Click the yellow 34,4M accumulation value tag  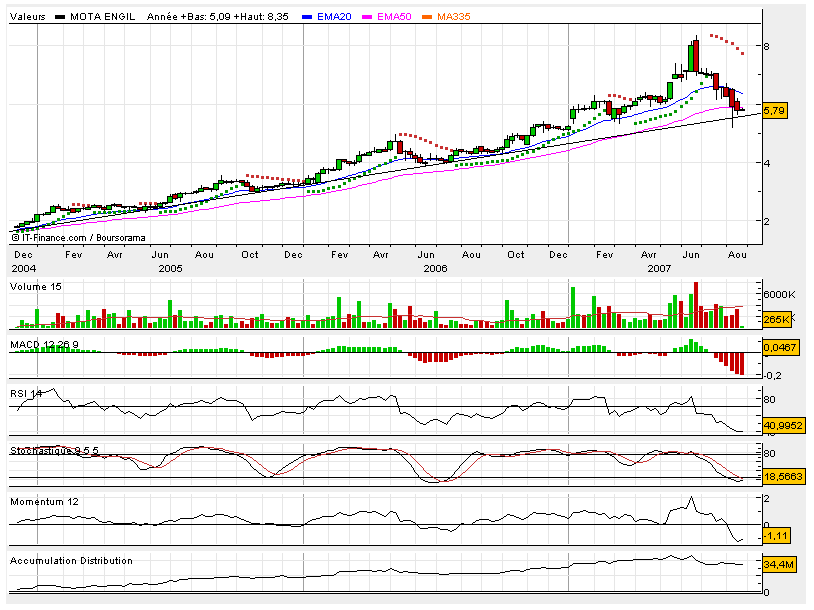coord(779,564)
